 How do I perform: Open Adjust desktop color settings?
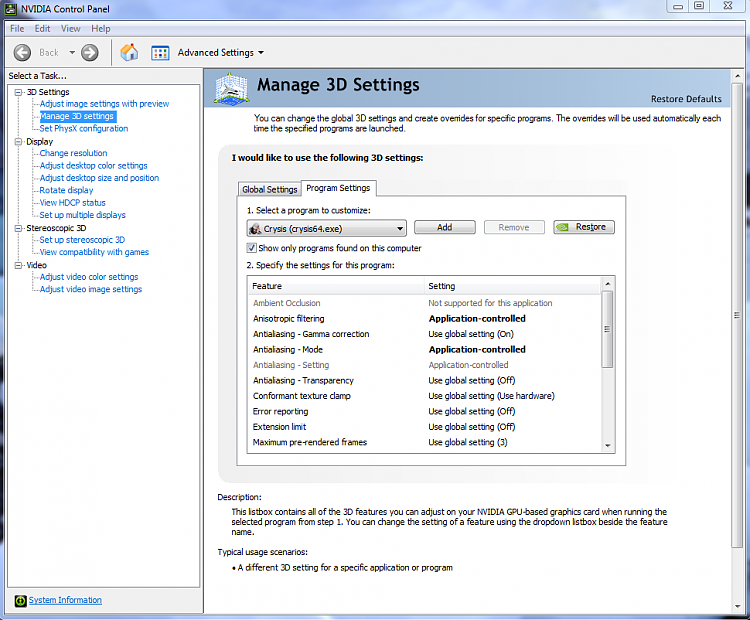coord(93,166)
